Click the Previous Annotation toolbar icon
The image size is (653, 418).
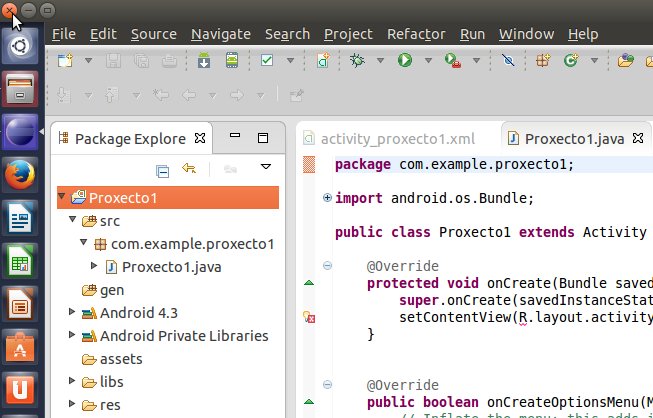pos(111,95)
